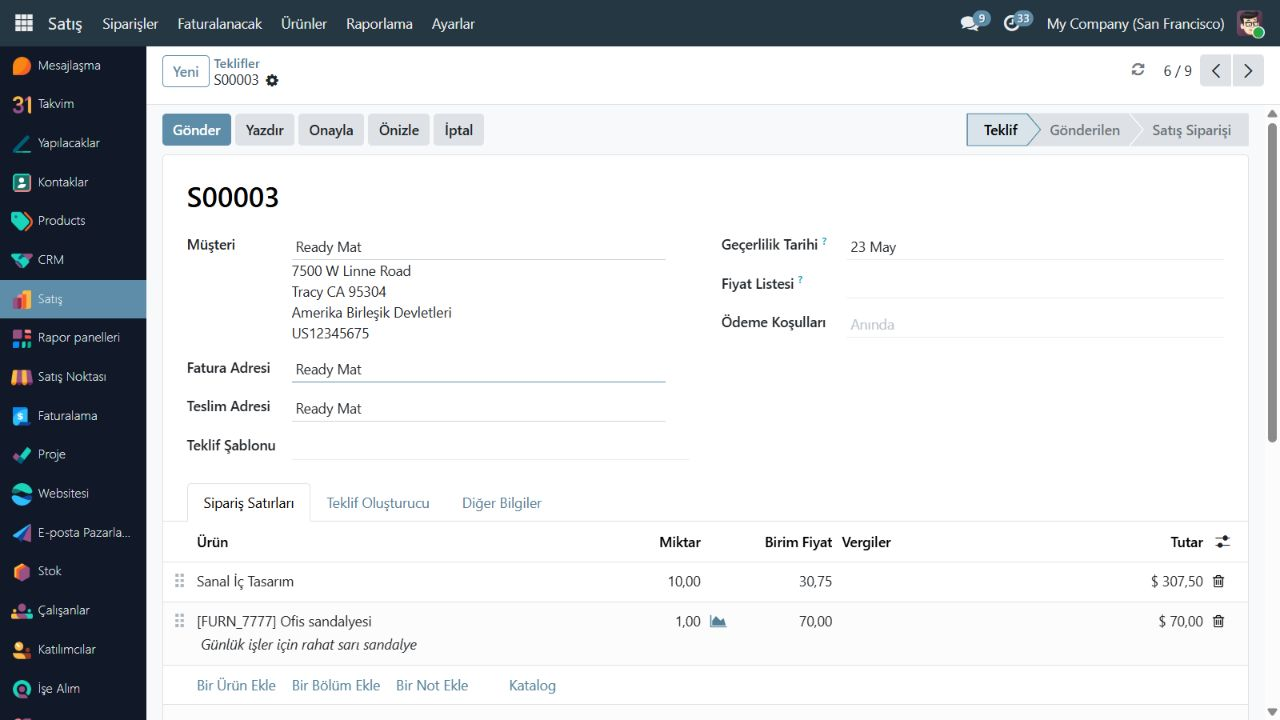The width and height of the screenshot is (1280, 720).
Task: Open Teklif Şablonu dropdown field
Action: [x=490, y=446]
